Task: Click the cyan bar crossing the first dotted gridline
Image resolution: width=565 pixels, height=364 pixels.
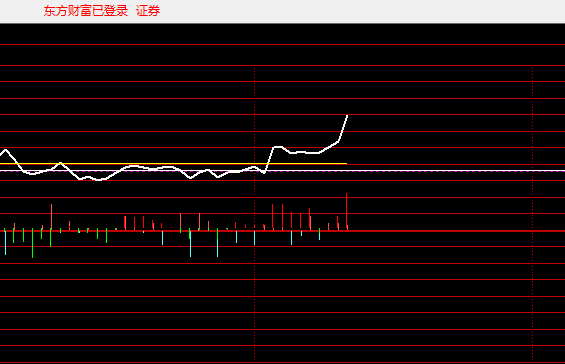Action: tap(254, 238)
